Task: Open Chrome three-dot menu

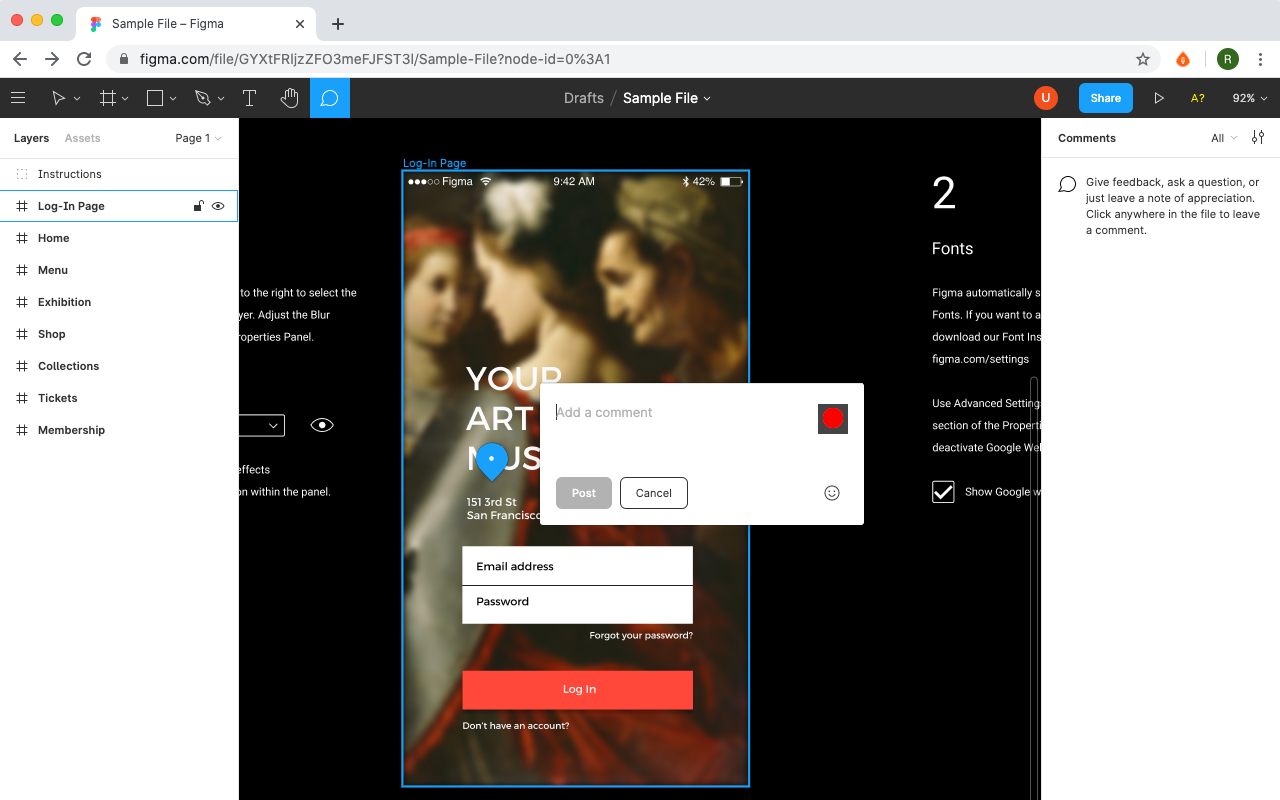Action: point(1261,59)
